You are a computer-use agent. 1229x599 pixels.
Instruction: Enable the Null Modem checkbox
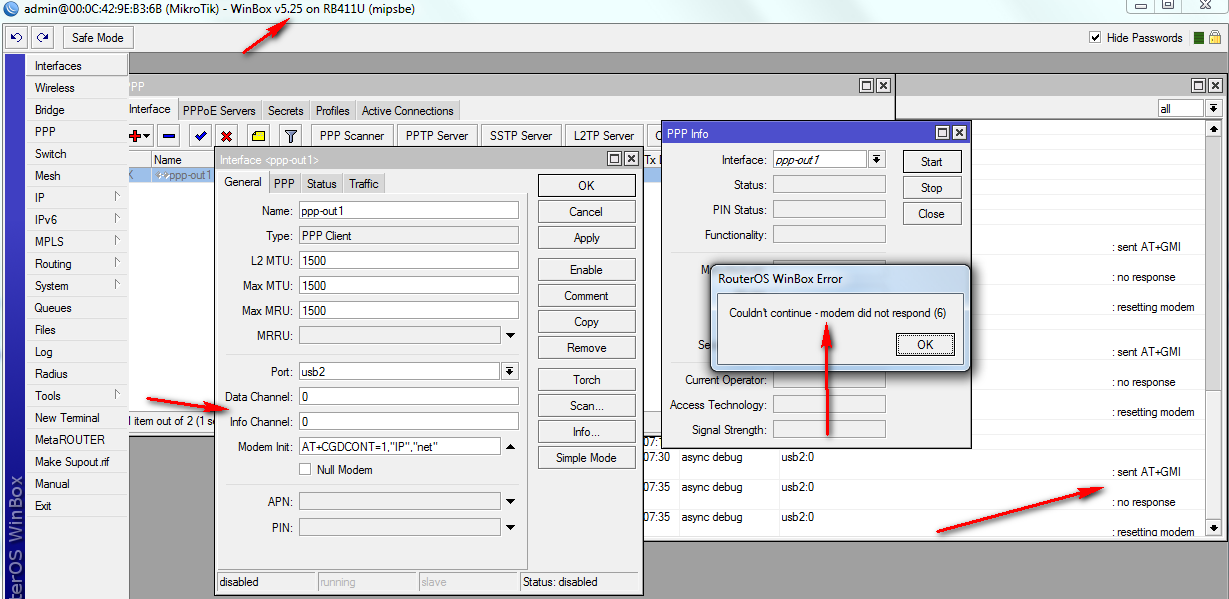[306, 470]
